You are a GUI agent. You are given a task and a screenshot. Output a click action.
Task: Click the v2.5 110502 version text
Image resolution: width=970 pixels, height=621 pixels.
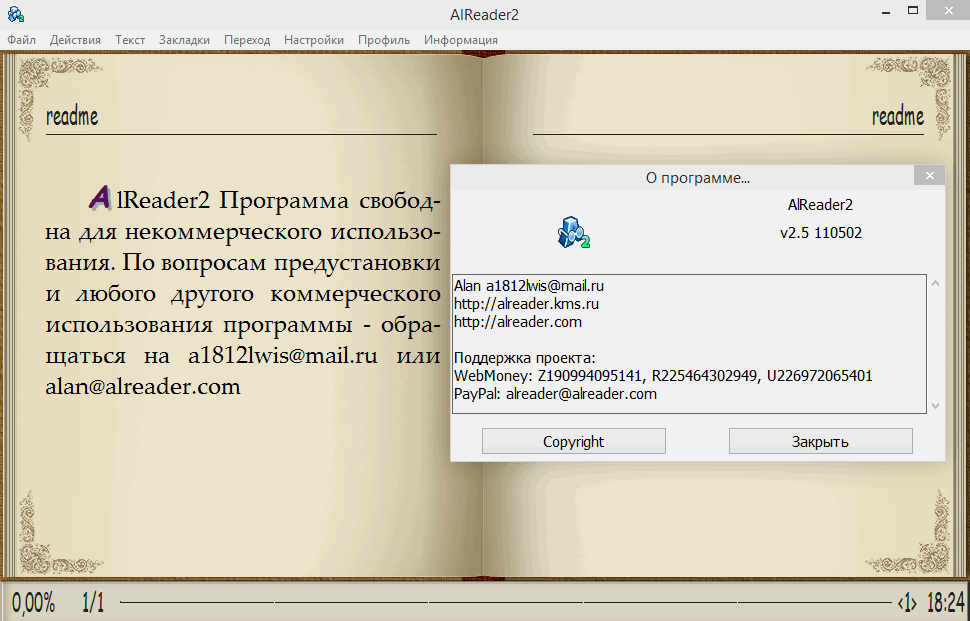(x=821, y=233)
